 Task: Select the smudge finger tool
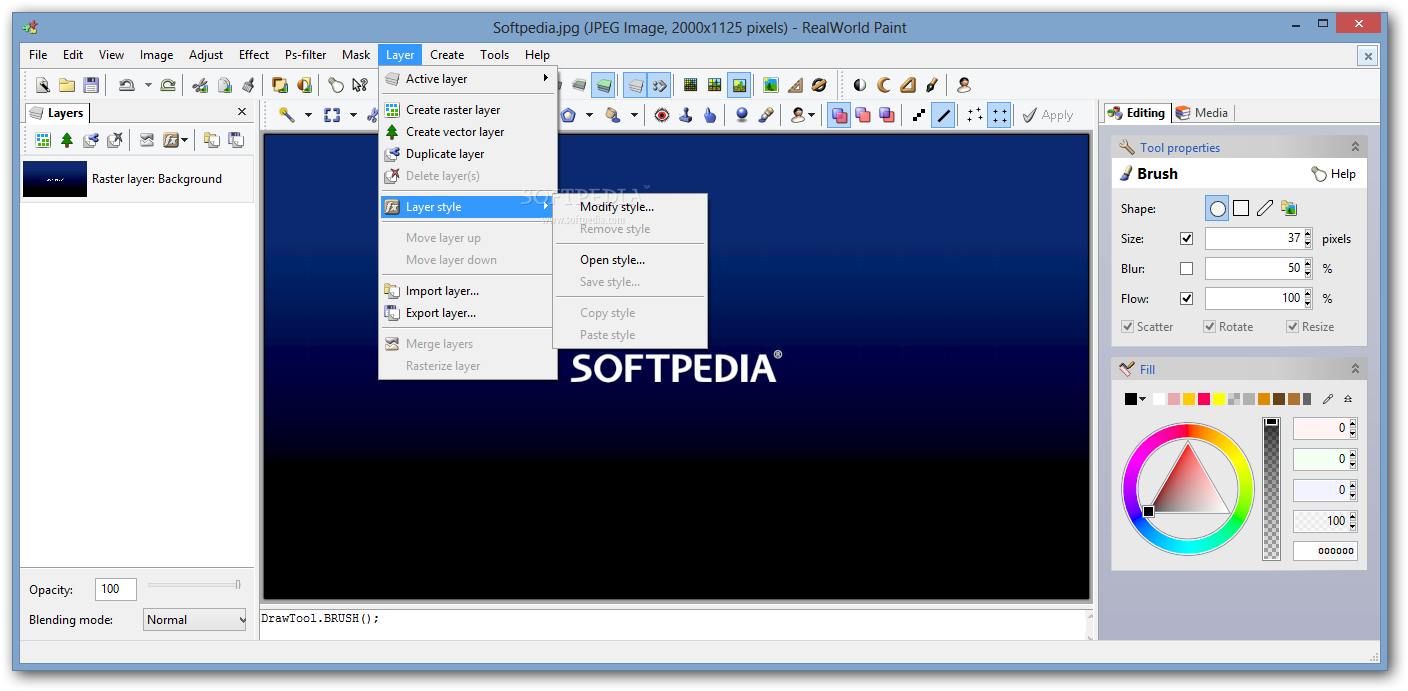[x=710, y=115]
